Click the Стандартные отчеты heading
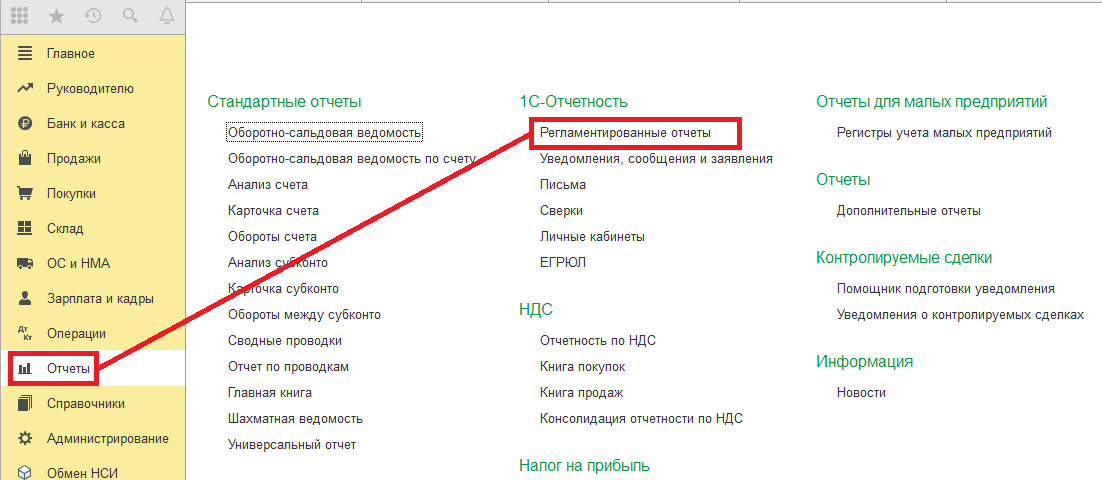 (285, 102)
